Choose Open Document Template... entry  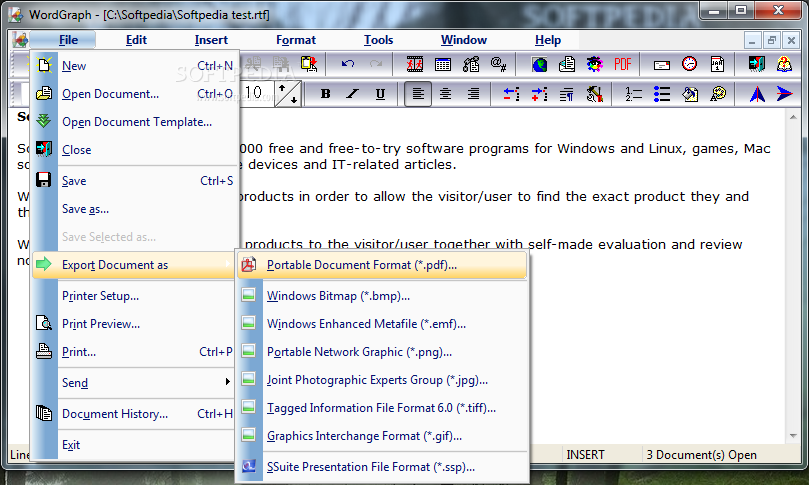(x=135, y=121)
